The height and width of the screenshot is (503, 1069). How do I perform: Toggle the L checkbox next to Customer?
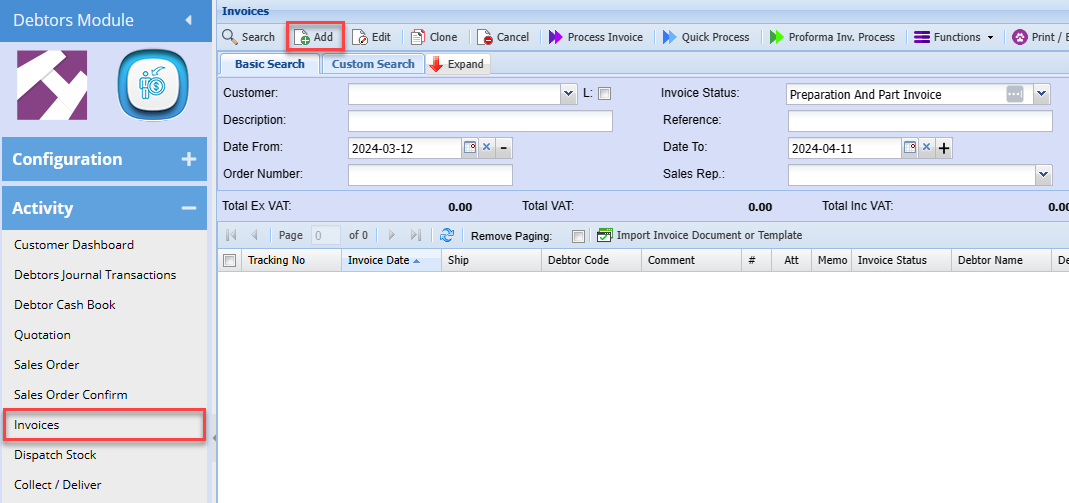pos(604,94)
